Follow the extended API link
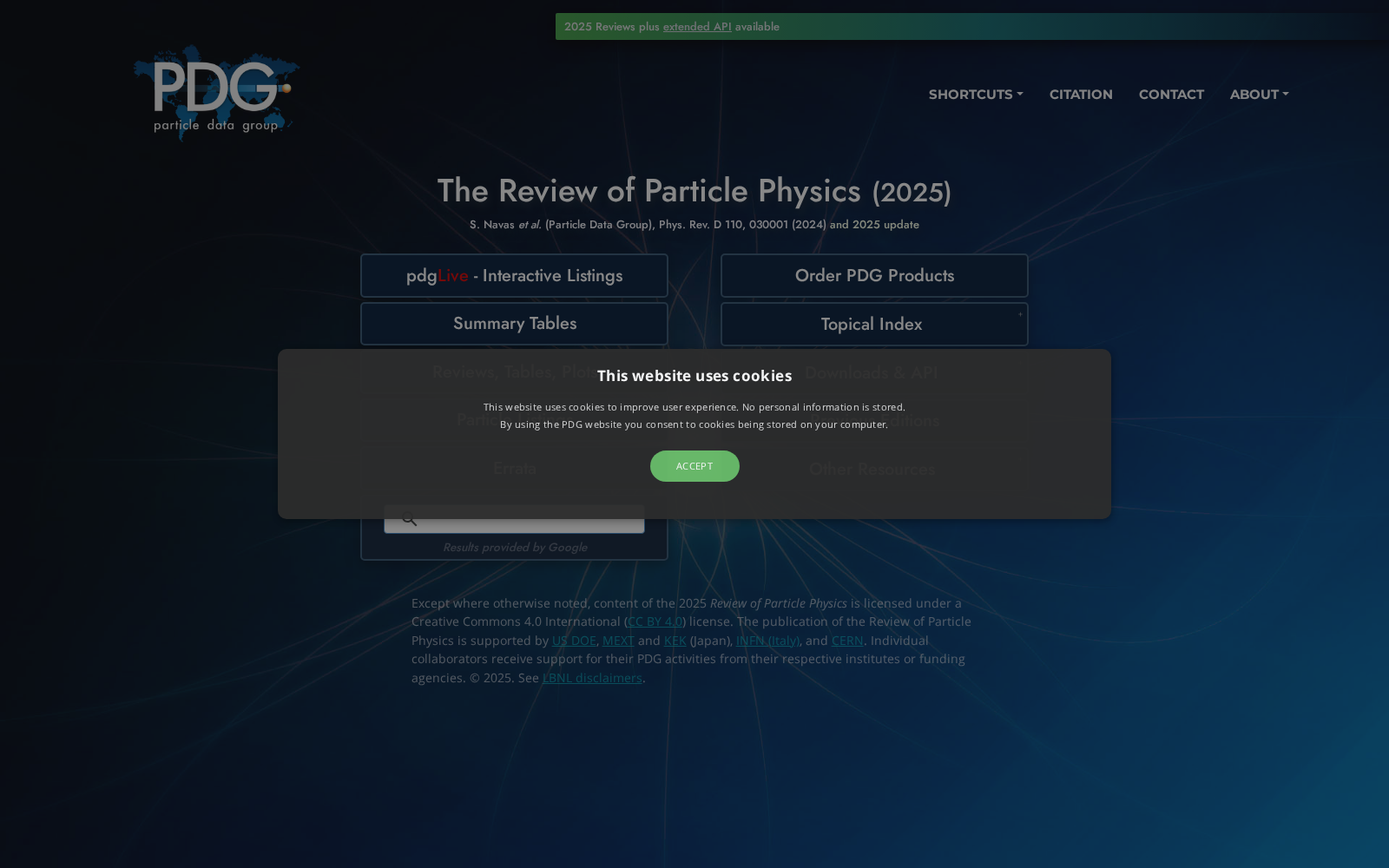 [697, 27]
